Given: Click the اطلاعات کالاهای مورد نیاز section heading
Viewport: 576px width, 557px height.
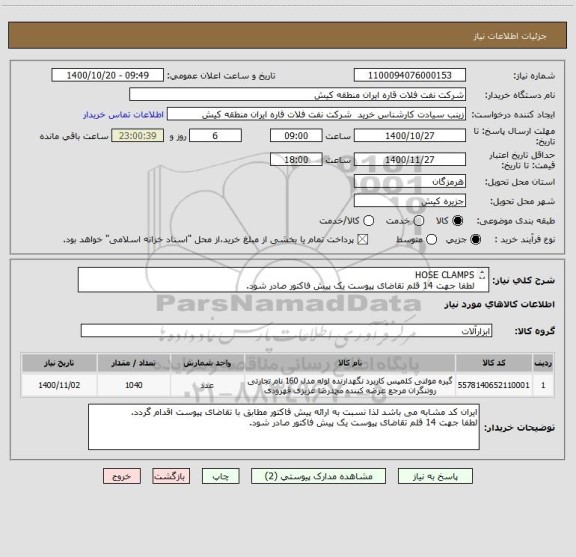Looking at the screenshot, I should (500, 304).
